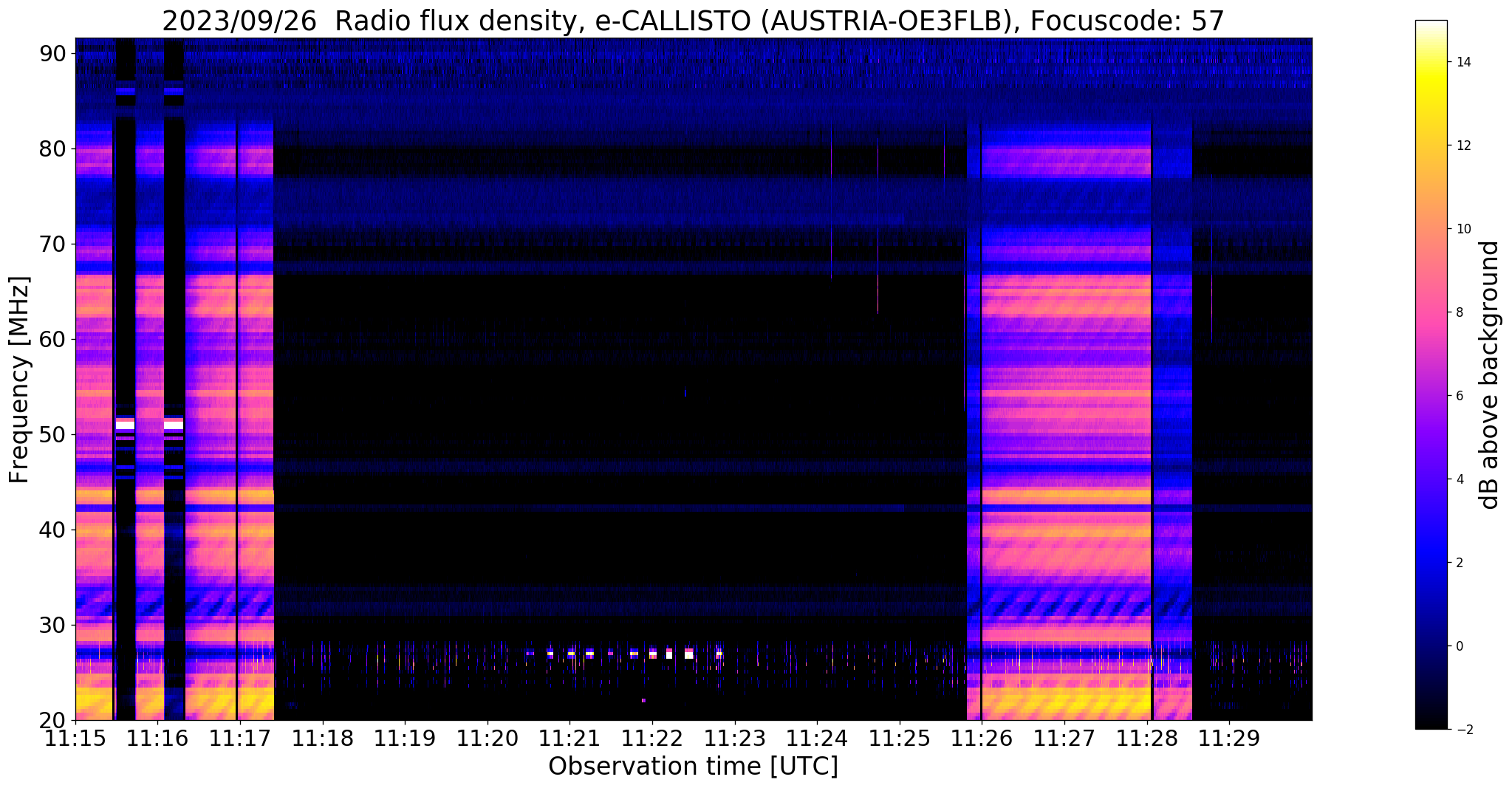Viewport: 1512px width, 788px height.
Task: Click the frequency tick label 50
Action: coord(53,434)
